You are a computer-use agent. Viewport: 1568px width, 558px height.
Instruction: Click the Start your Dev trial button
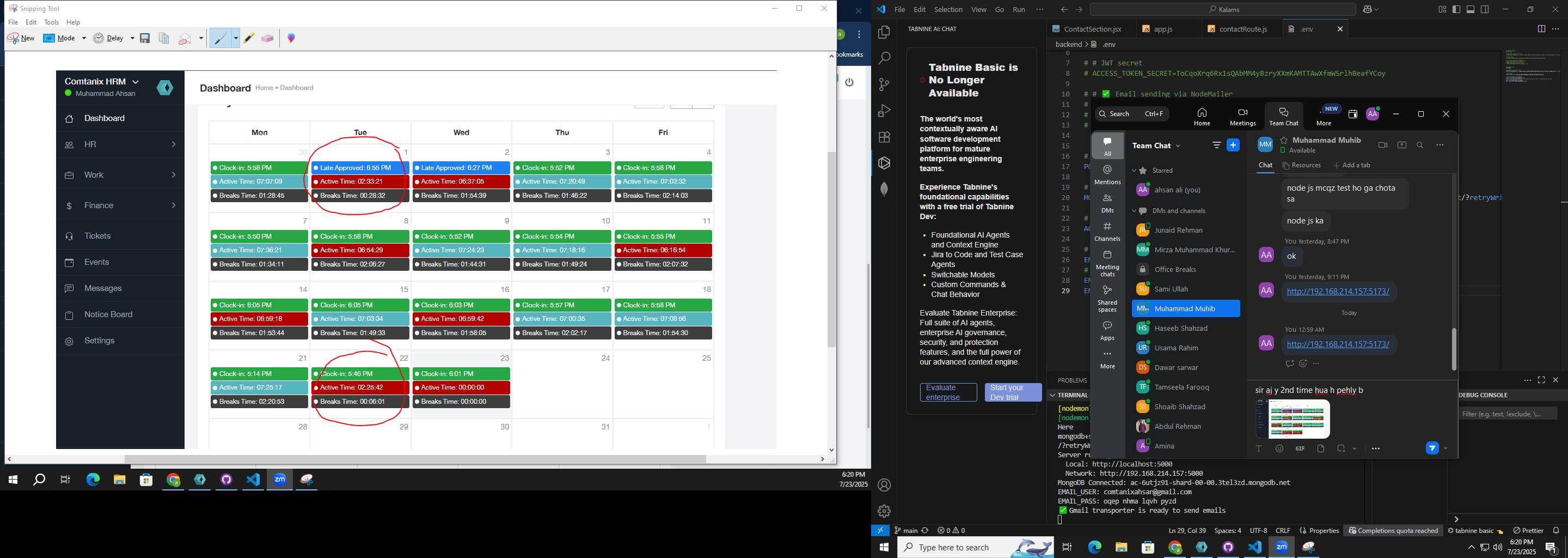click(1013, 392)
